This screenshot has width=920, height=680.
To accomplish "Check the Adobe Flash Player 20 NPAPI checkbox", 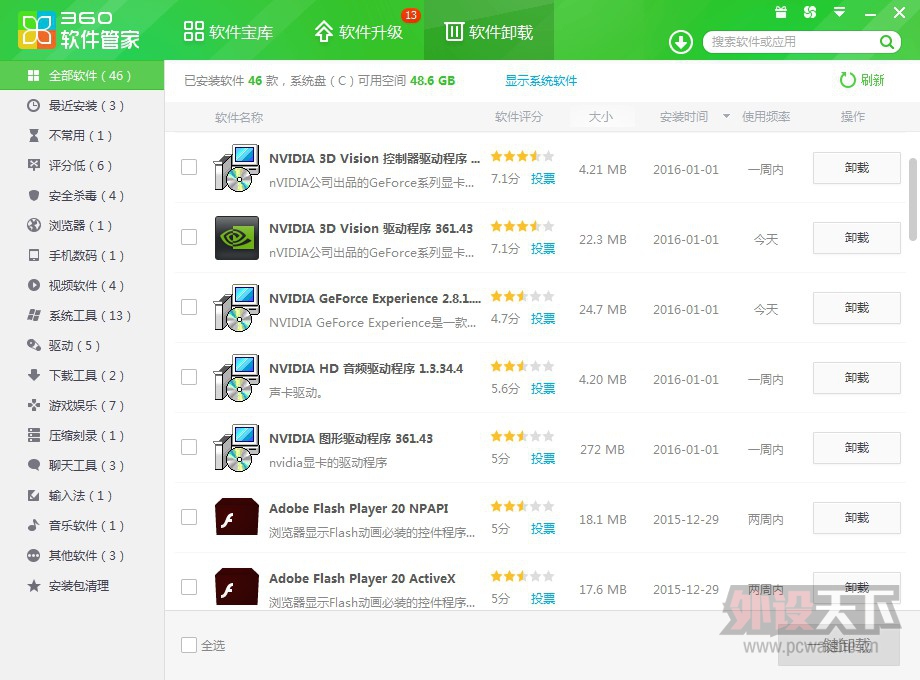I will 189,517.
